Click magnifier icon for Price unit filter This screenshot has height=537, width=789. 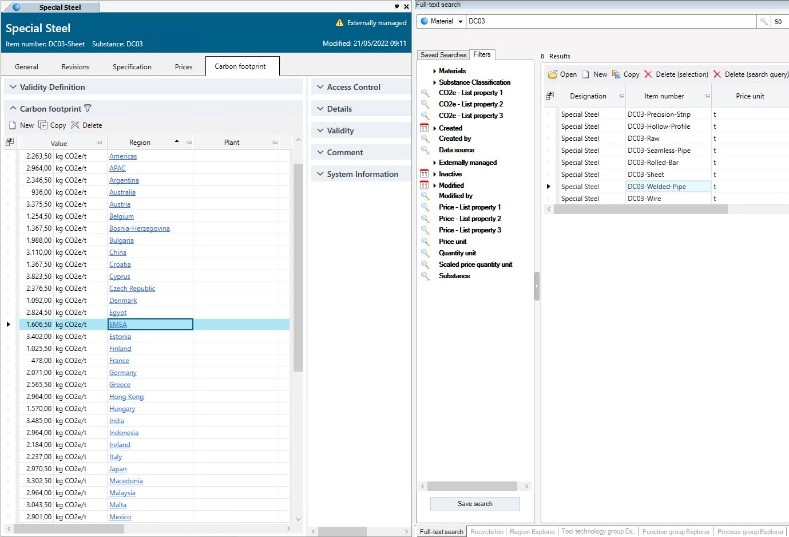[x=425, y=242]
